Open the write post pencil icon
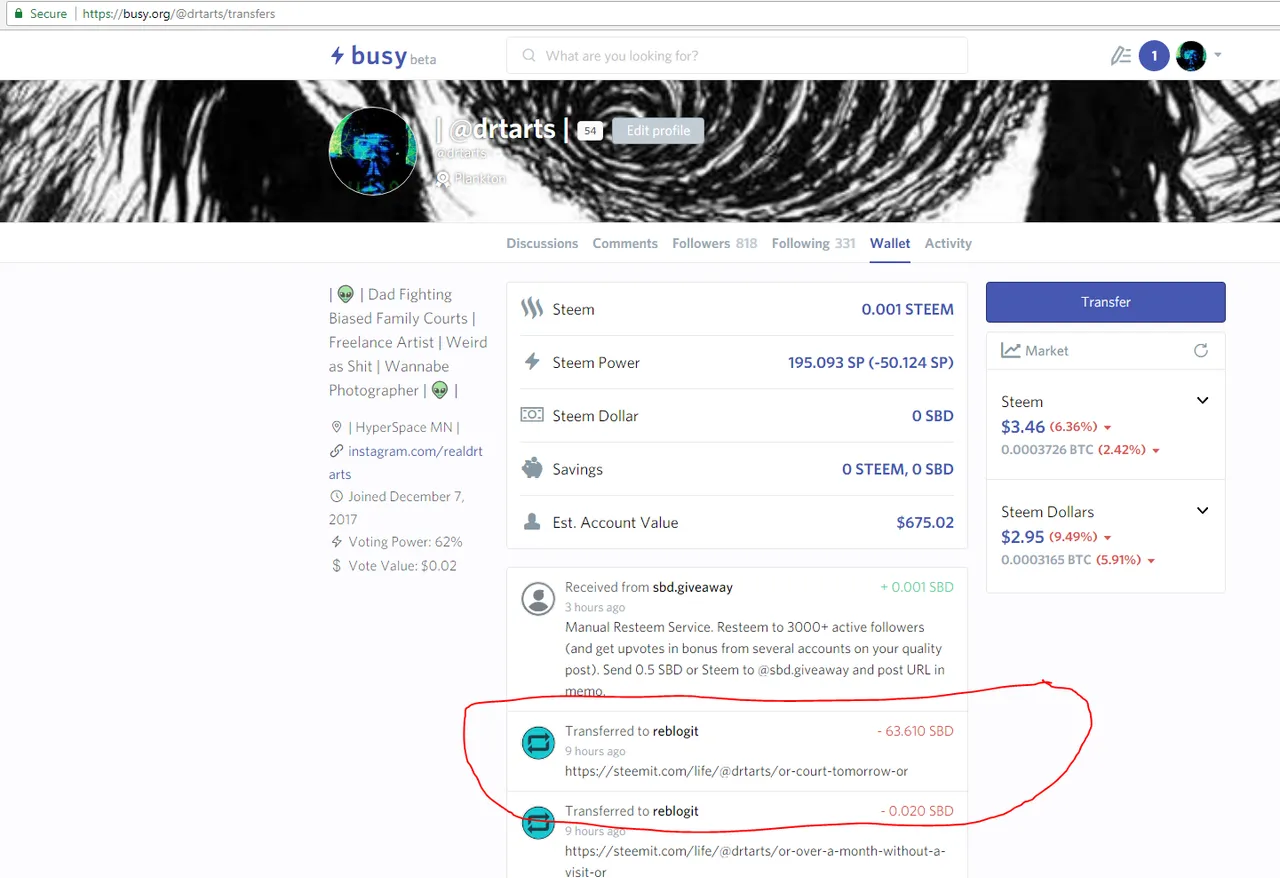Viewport: 1280px width, 878px height. pos(1121,56)
